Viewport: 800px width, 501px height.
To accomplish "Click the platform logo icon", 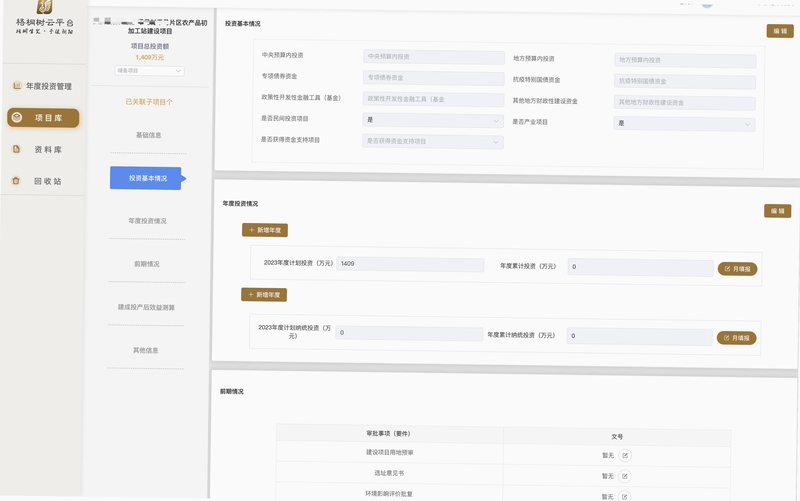I will (x=44, y=7).
